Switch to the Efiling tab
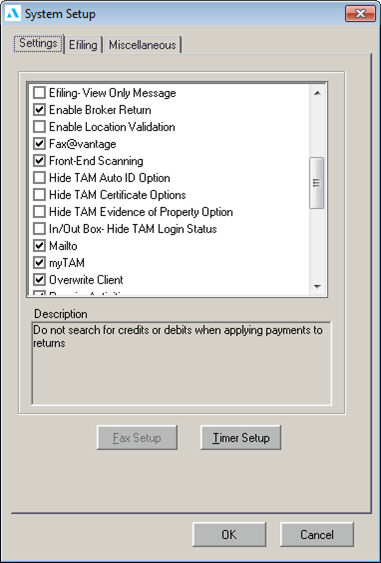Screen dimensions: 381x563 pyautogui.click(x=83, y=45)
